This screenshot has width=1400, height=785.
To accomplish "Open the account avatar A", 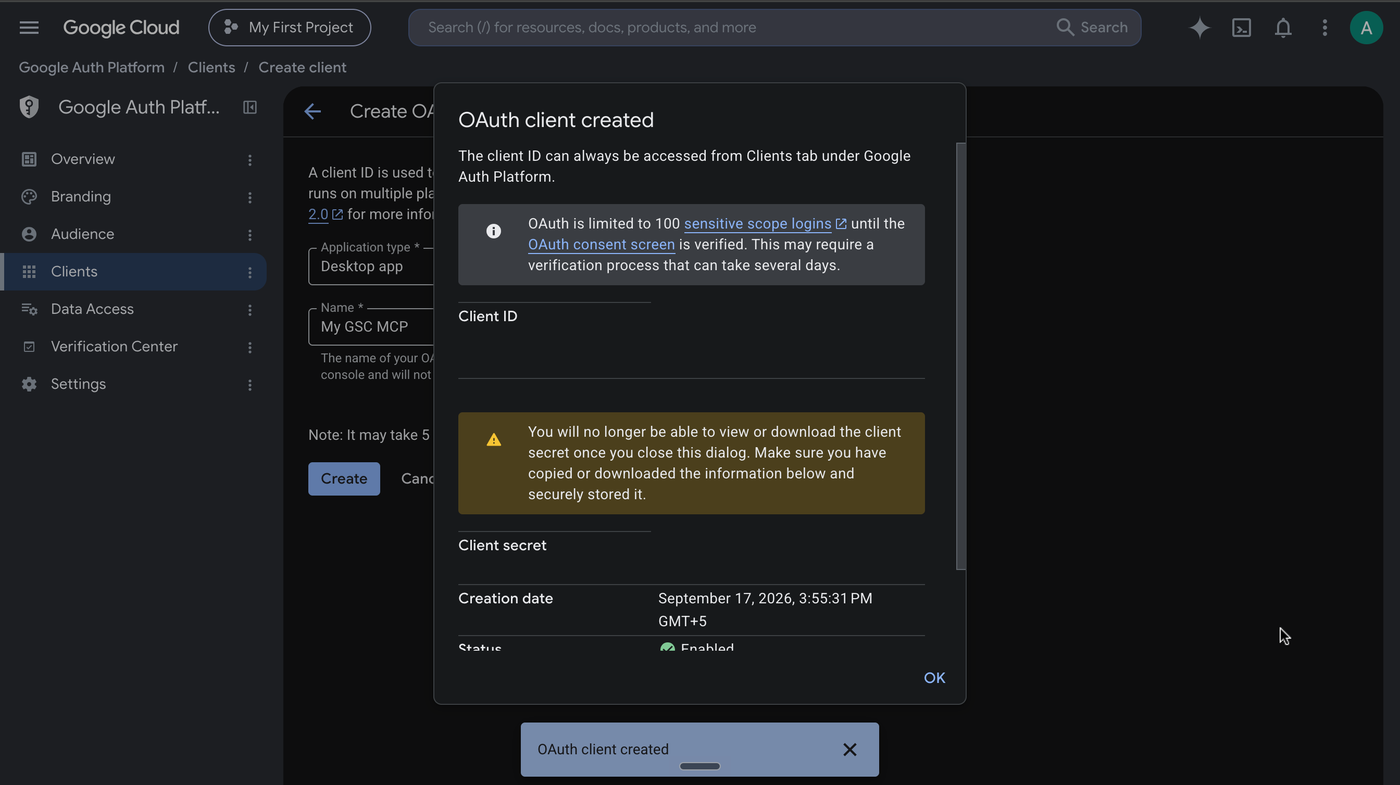I will pos(1366,27).
